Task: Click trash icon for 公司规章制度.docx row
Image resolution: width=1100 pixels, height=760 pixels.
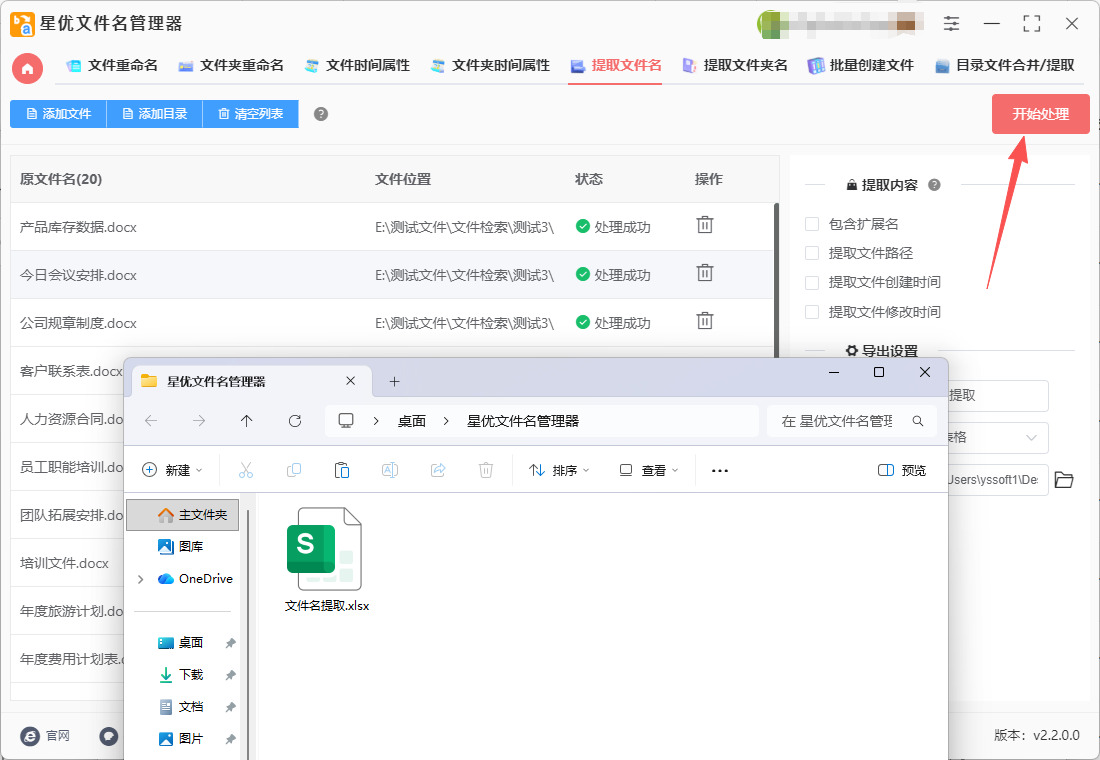Action: click(x=705, y=321)
